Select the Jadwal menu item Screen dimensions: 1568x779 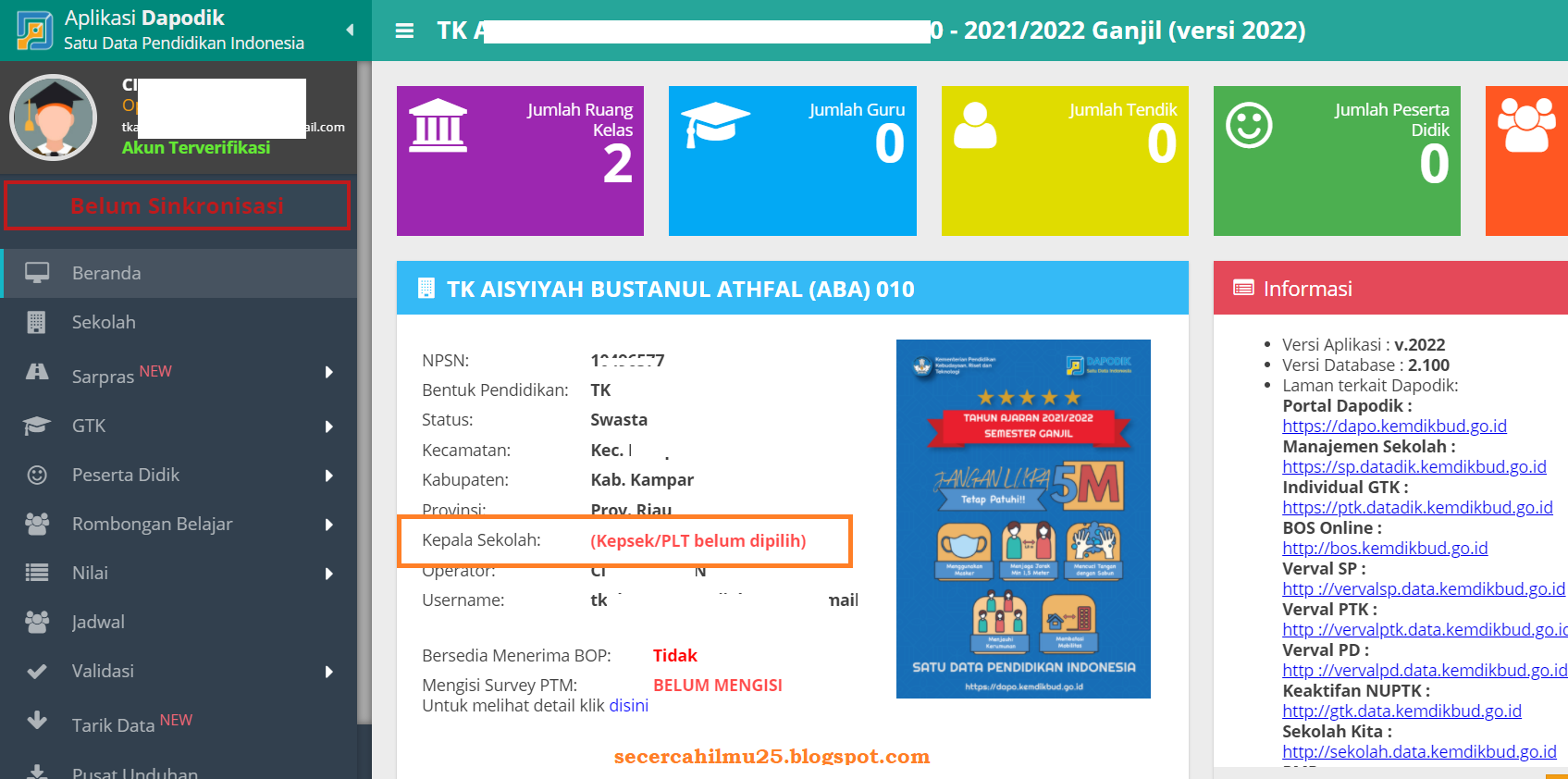pyautogui.click(x=179, y=622)
